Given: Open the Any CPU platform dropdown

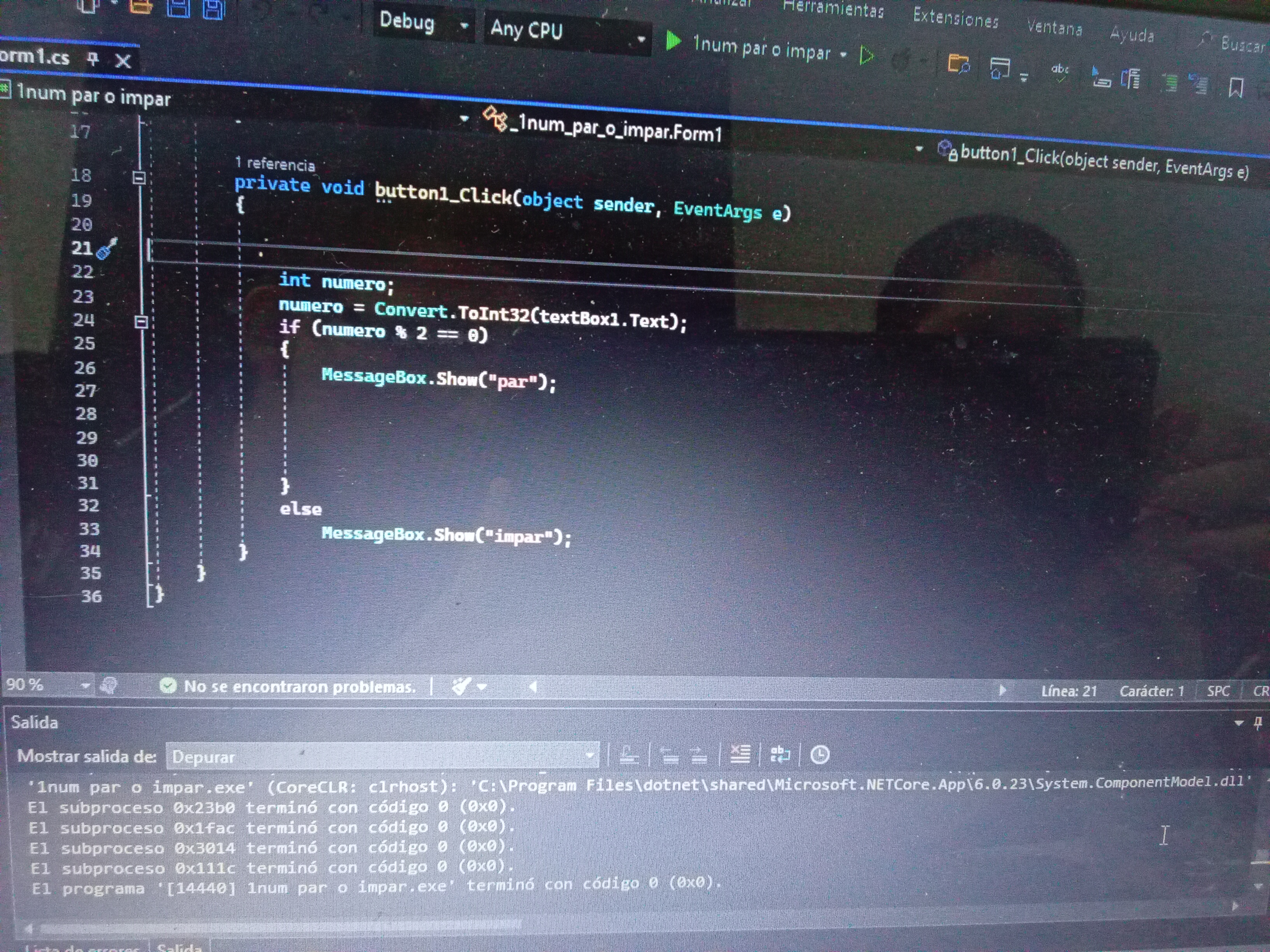Looking at the screenshot, I should point(641,39).
